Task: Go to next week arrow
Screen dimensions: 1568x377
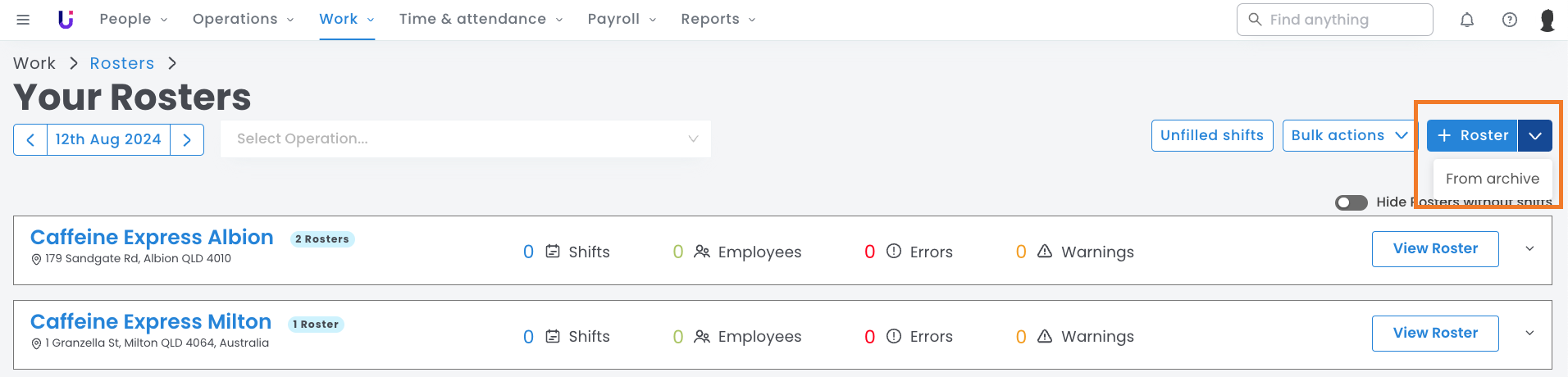Action: pyautogui.click(x=187, y=139)
